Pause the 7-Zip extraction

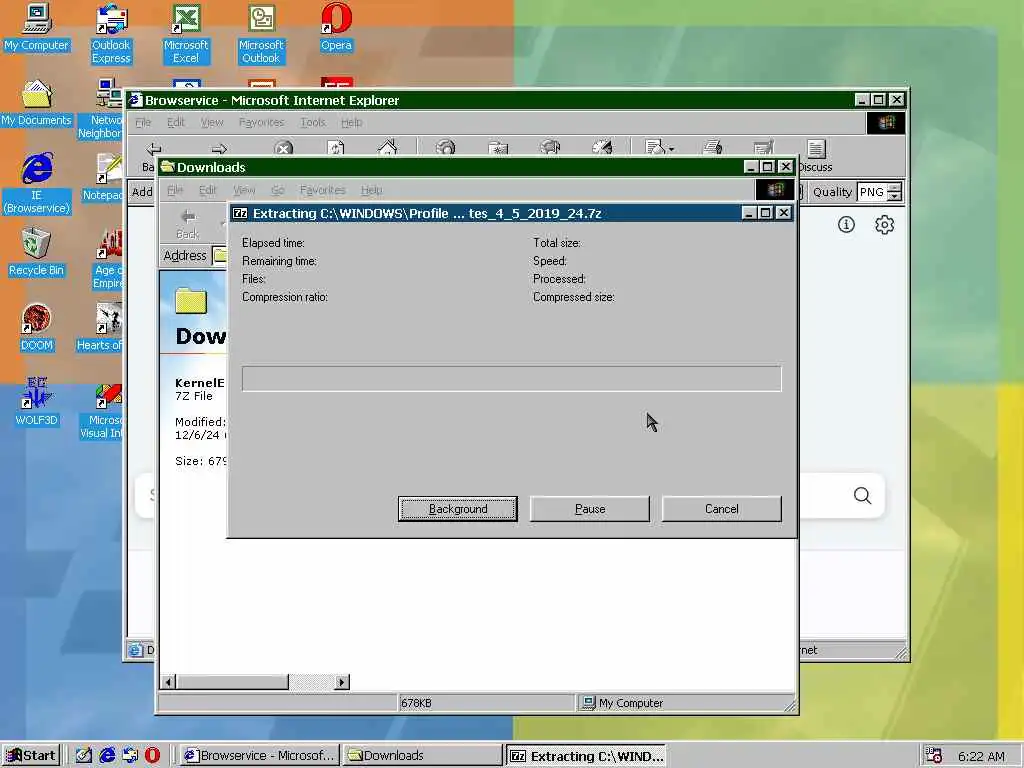(x=590, y=509)
